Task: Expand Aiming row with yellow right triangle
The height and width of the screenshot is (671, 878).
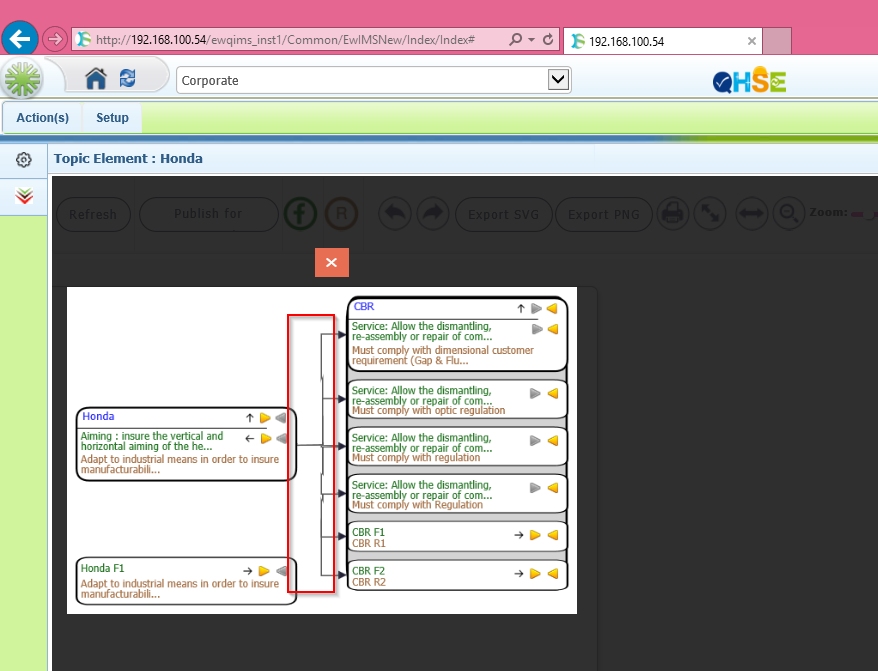Action: click(266, 439)
